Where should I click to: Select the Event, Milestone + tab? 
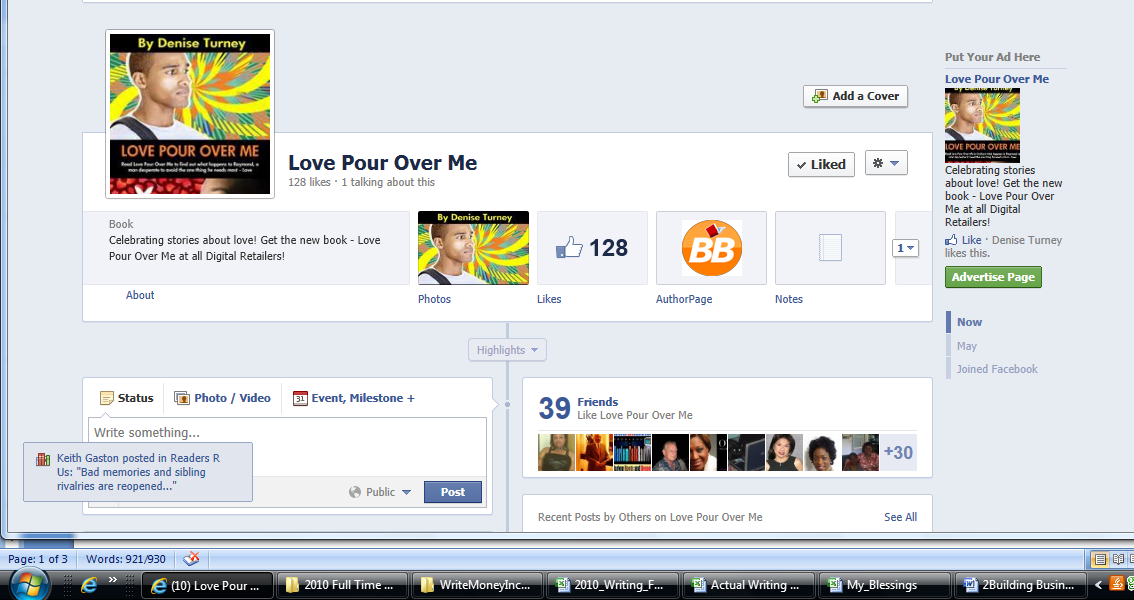(354, 398)
